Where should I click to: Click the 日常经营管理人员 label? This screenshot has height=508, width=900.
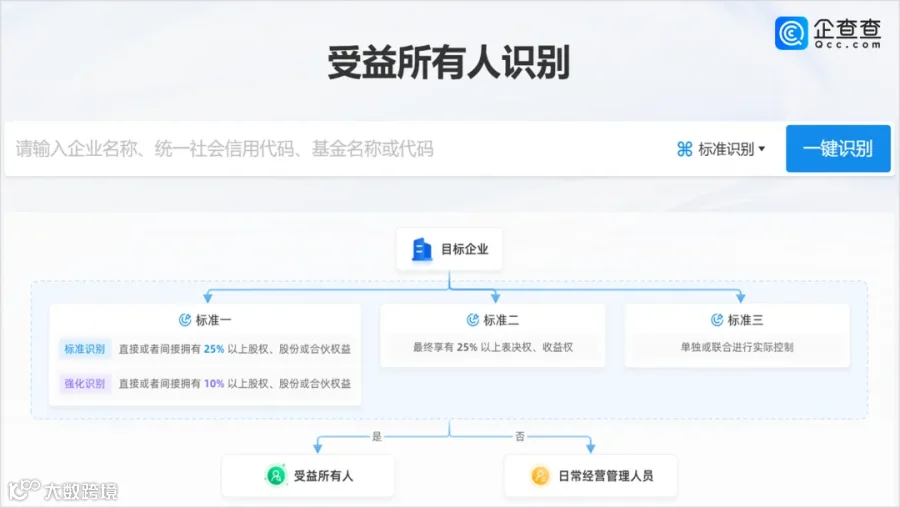click(x=606, y=476)
